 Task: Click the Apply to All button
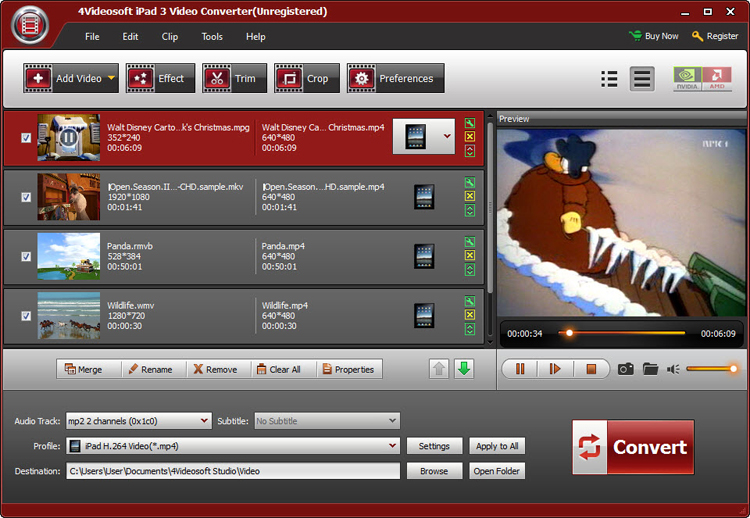pyautogui.click(x=497, y=446)
